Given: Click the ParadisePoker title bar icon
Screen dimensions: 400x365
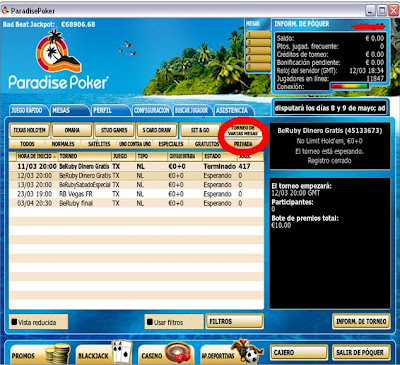Looking at the screenshot, I should tap(5, 11).
